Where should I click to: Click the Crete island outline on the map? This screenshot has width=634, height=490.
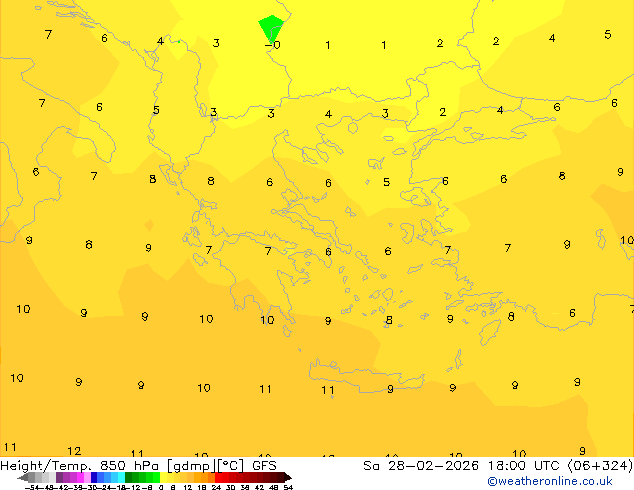[x=366, y=375]
